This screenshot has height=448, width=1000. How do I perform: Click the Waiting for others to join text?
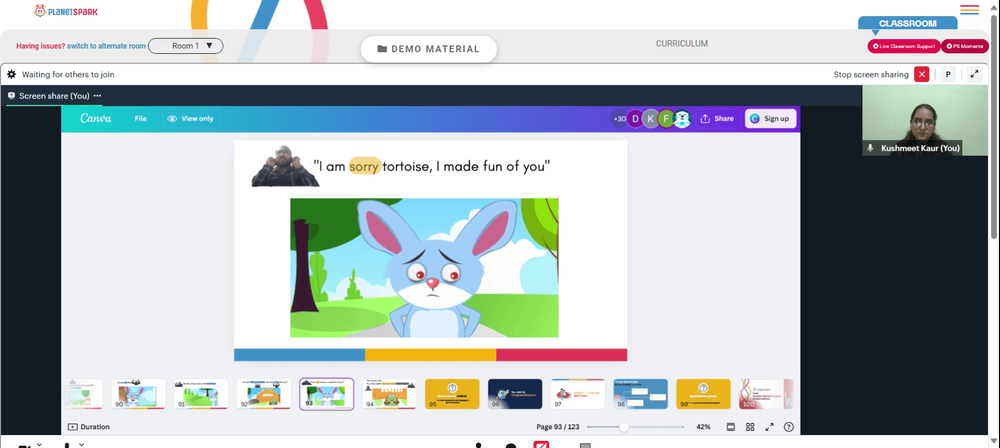[68, 74]
